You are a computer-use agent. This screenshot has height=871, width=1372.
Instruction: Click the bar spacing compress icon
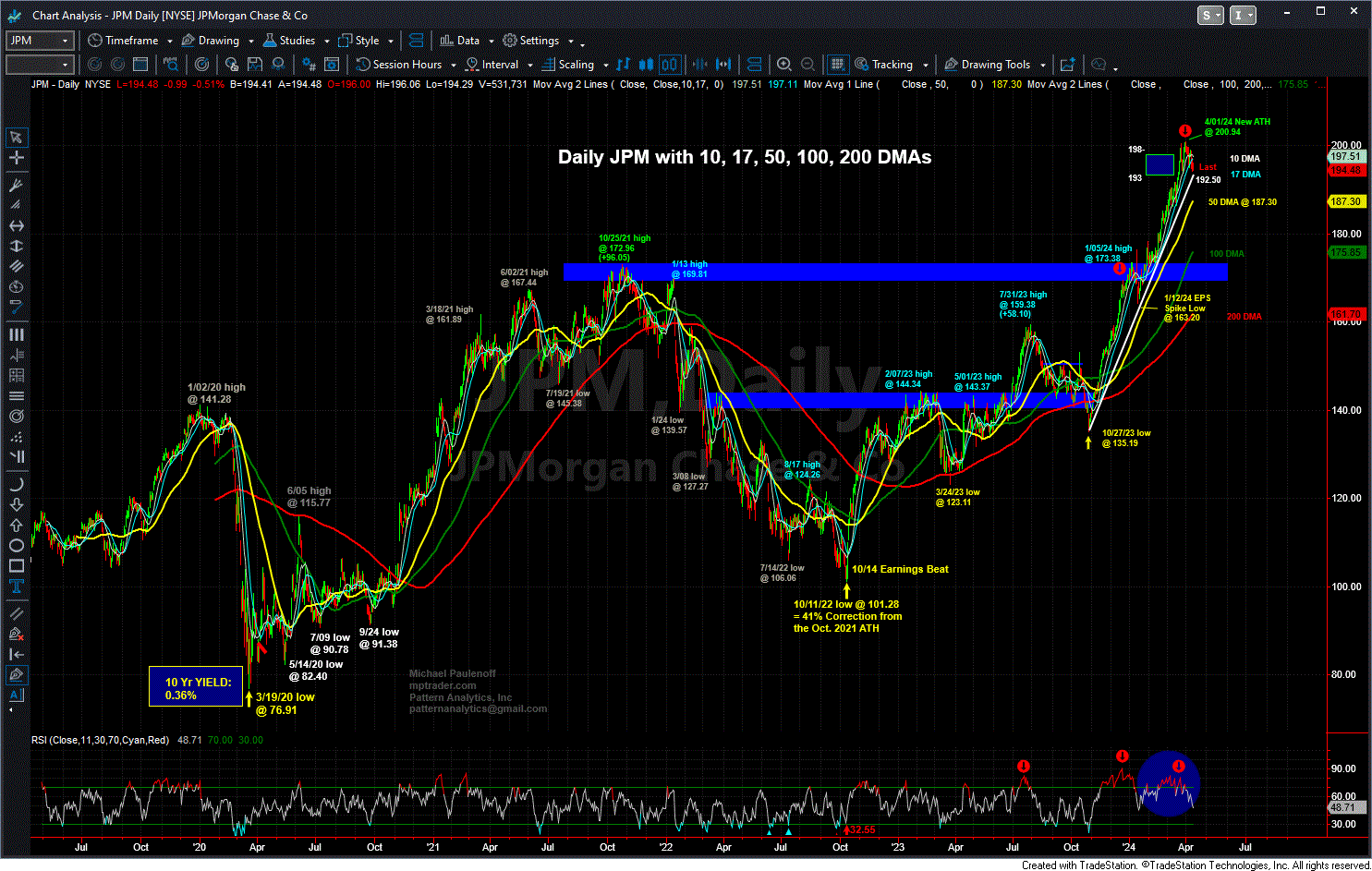pos(700,65)
